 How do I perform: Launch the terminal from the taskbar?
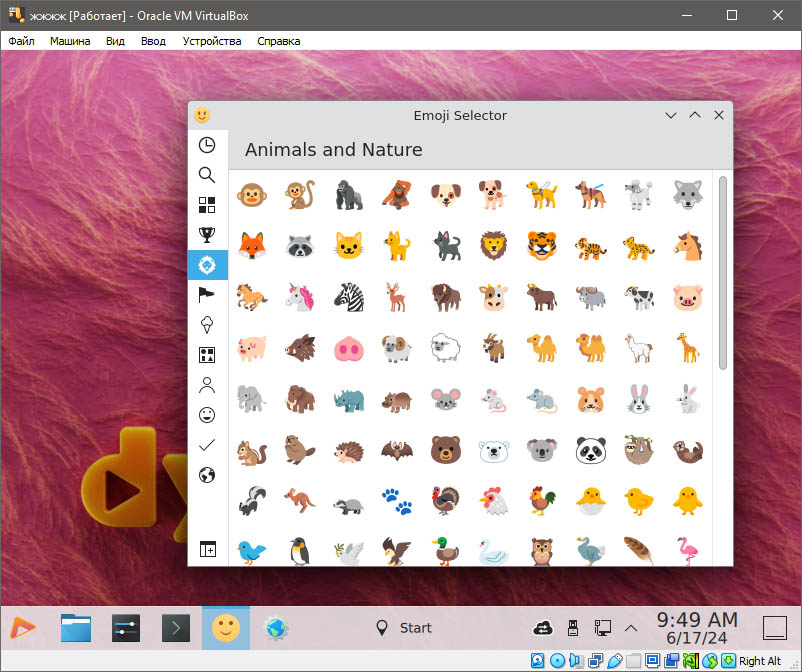click(176, 628)
